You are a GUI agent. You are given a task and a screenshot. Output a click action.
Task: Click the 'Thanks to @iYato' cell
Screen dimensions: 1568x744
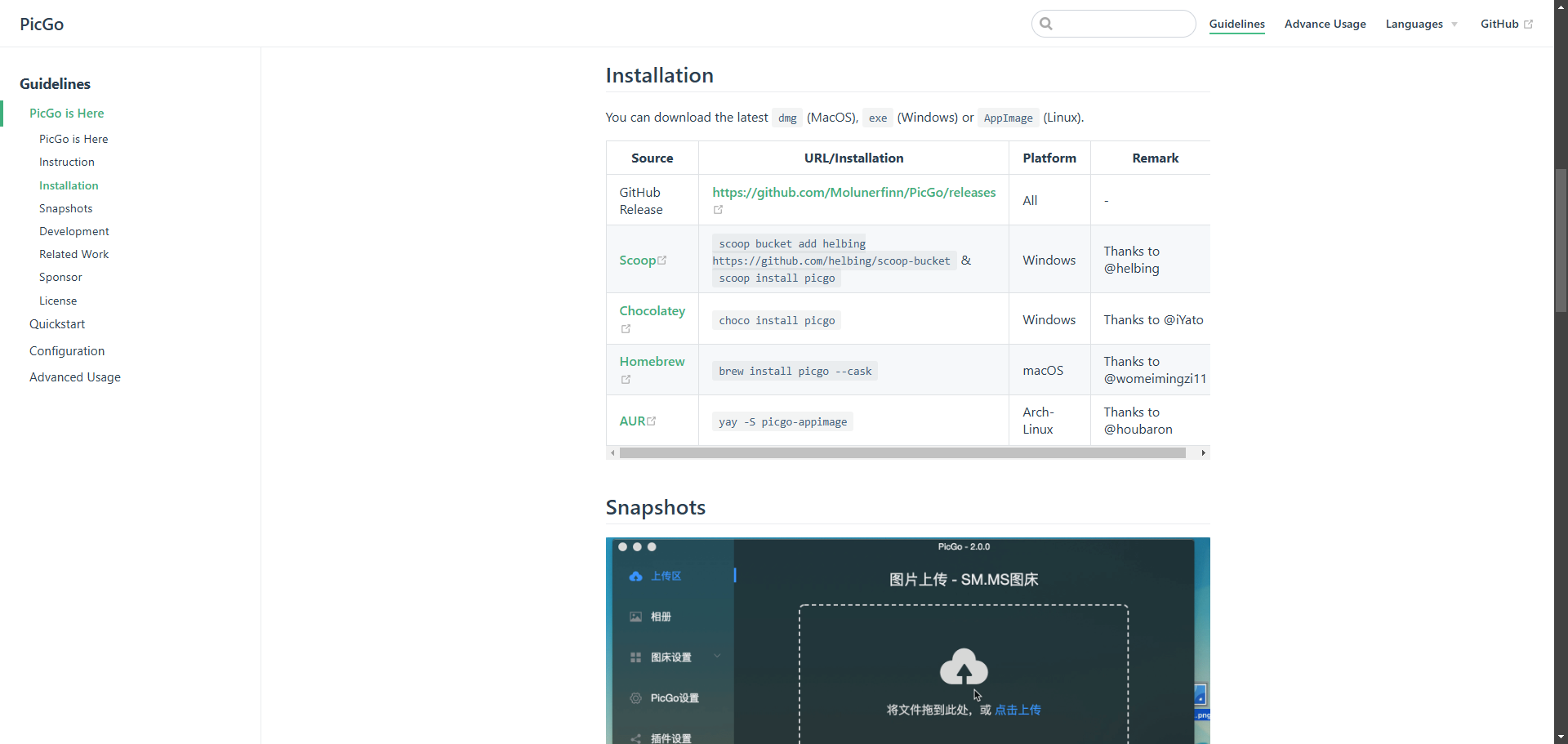click(x=1153, y=320)
